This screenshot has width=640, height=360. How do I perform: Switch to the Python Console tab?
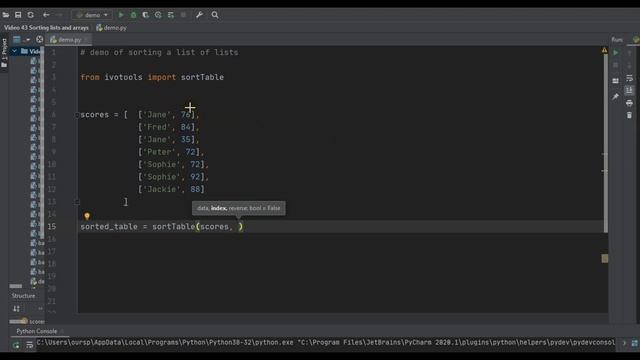tap(37, 331)
